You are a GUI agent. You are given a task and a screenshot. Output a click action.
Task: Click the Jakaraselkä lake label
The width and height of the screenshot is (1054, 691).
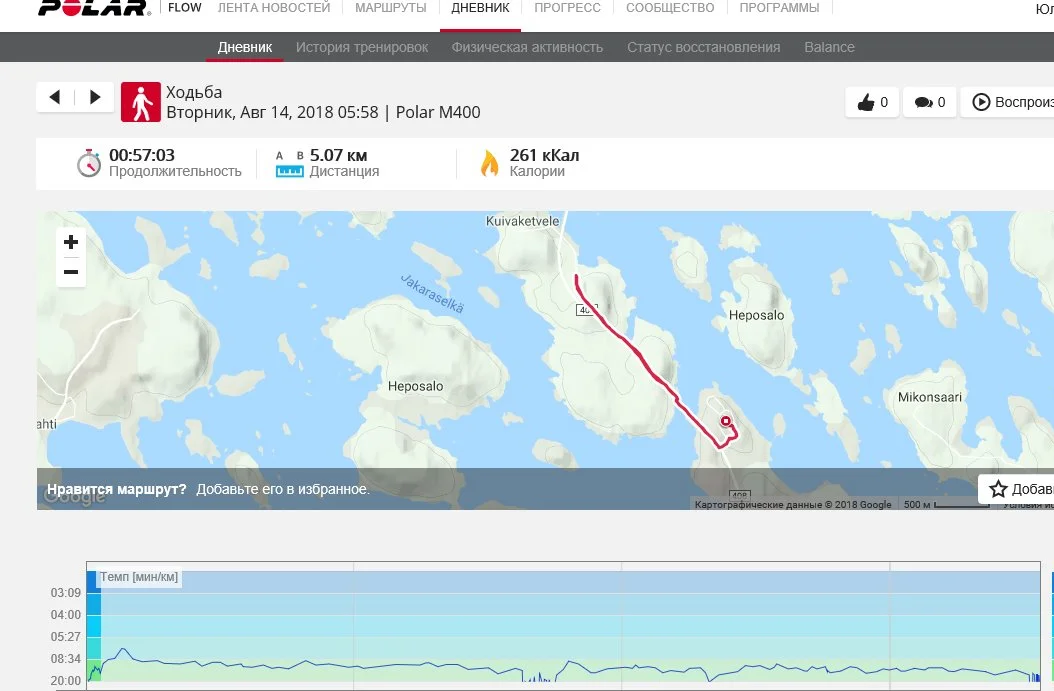(432, 294)
